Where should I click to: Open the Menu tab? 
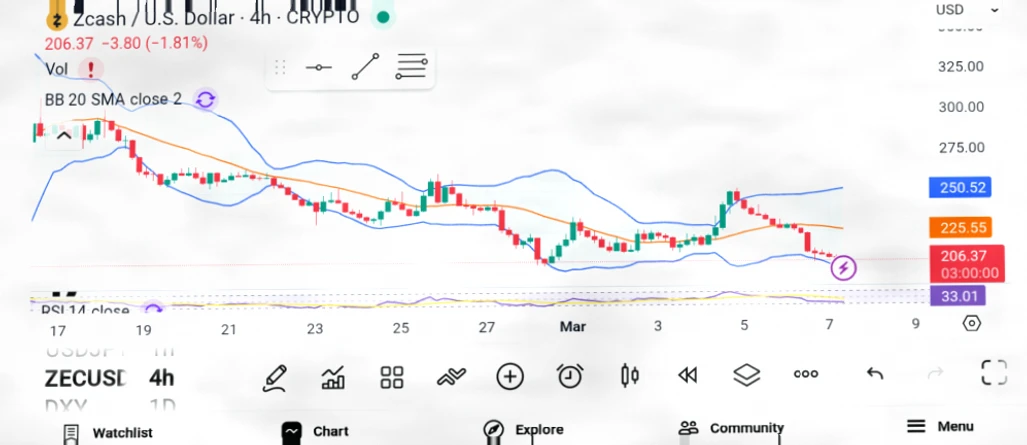tap(940, 427)
